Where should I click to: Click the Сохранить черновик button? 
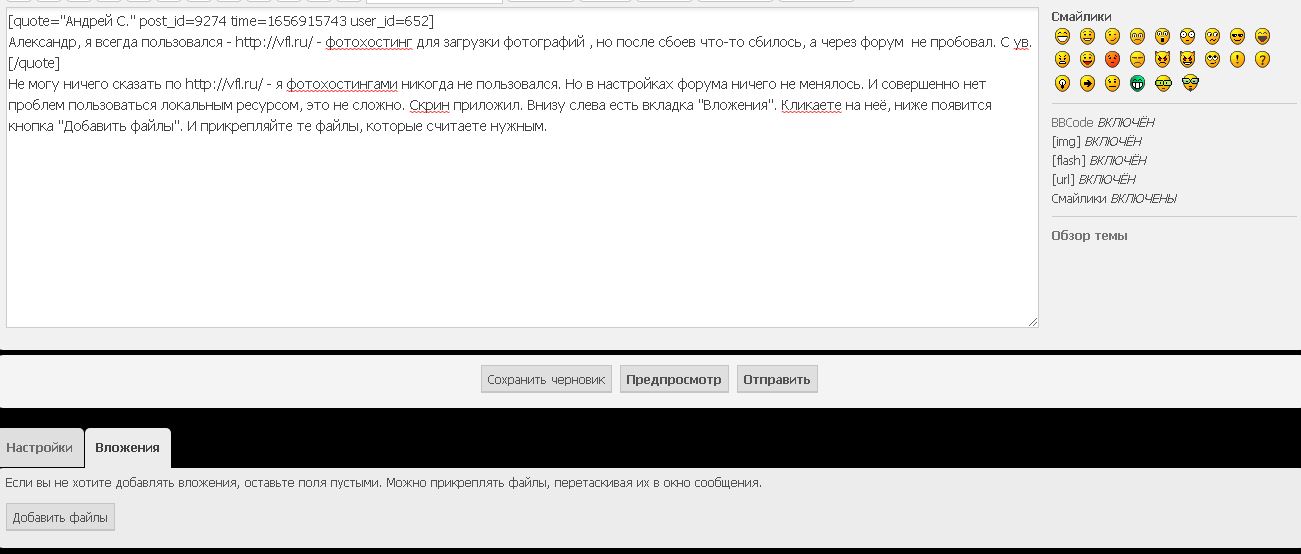(546, 380)
